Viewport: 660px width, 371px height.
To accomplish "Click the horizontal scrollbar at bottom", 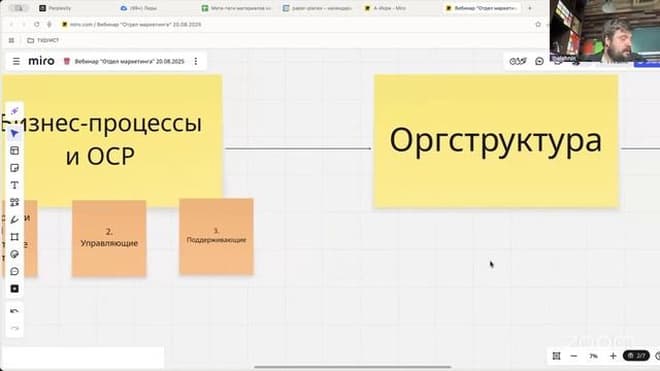I will click(x=353, y=367).
